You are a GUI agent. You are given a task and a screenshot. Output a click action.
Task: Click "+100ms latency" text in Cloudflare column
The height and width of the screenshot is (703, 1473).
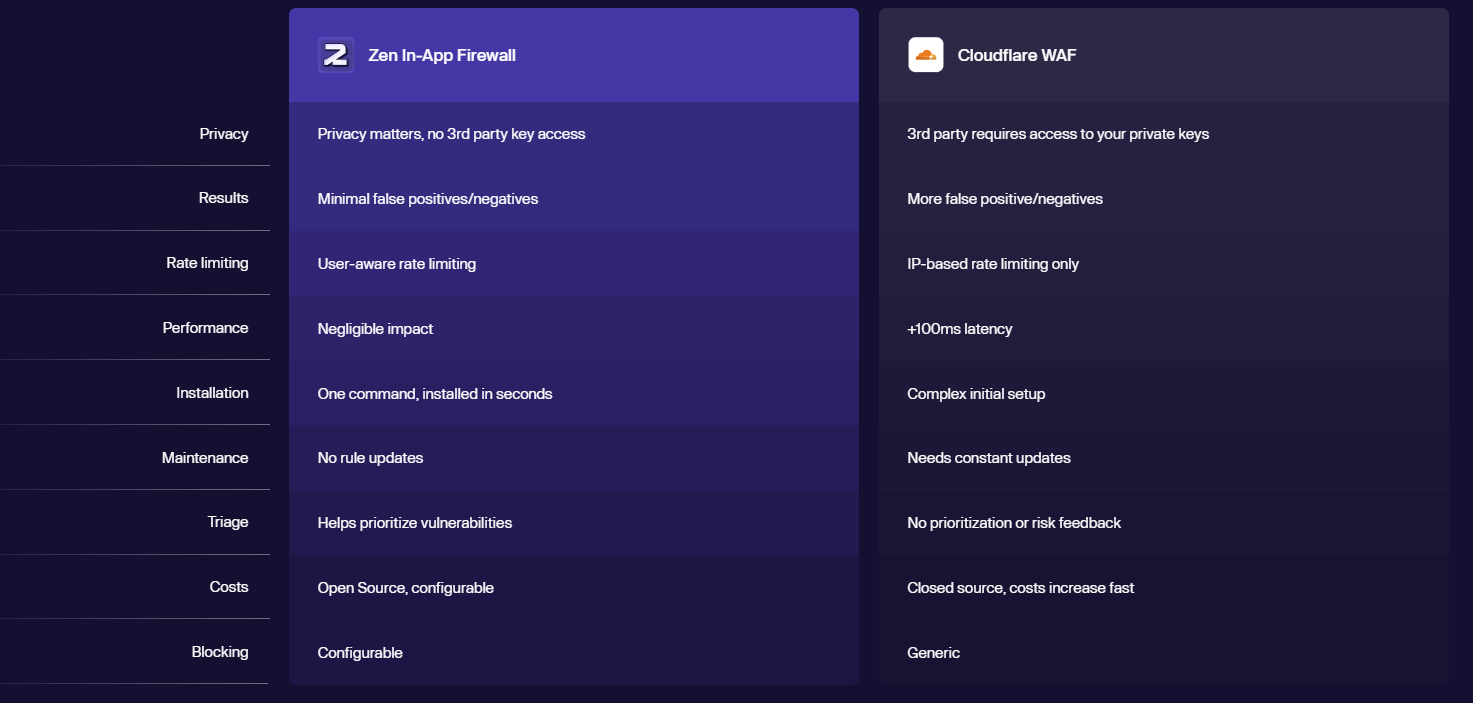(x=960, y=329)
